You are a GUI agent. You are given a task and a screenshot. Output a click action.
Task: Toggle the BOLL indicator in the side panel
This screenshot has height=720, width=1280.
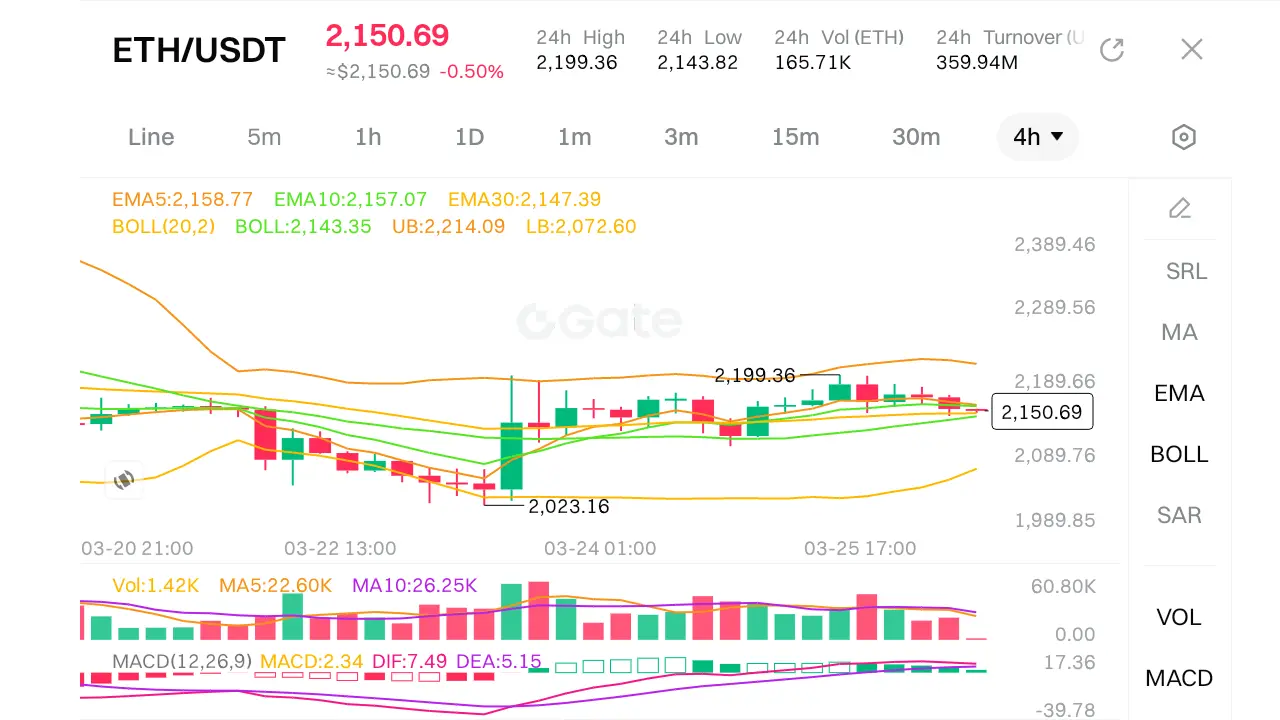1180,454
